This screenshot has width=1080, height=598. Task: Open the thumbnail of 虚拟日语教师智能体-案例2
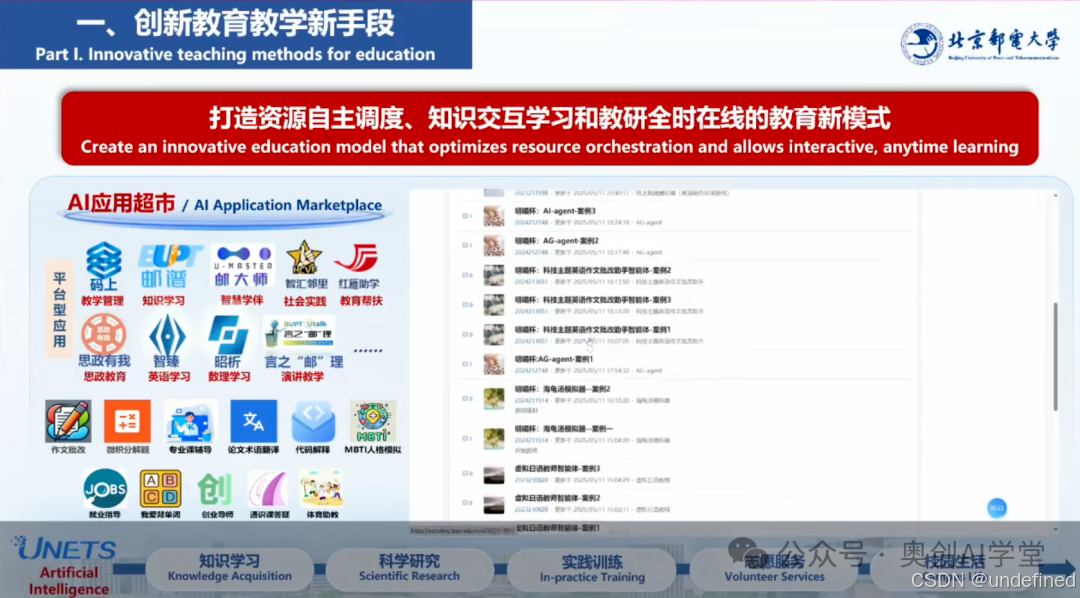tap(493, 504)
